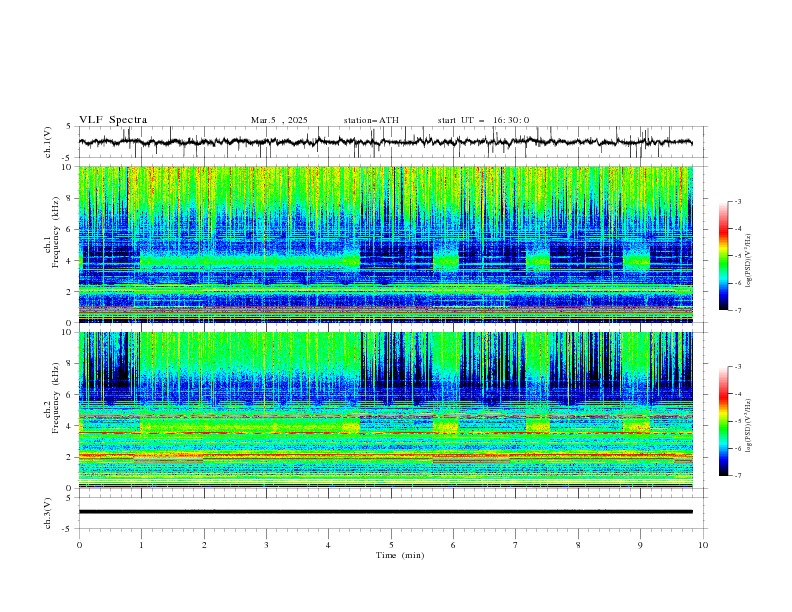Click time tick label "1" on x-axis
Image resolution: width=792 pixels, height=612 pixels.
coord(141,545)
